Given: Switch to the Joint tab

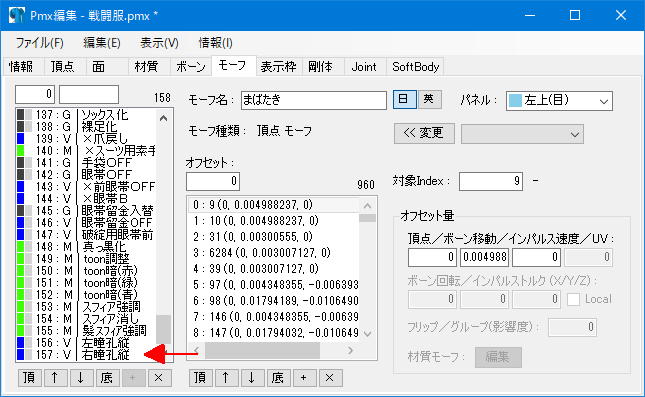Looking at the screenshot, I should 364,67.
